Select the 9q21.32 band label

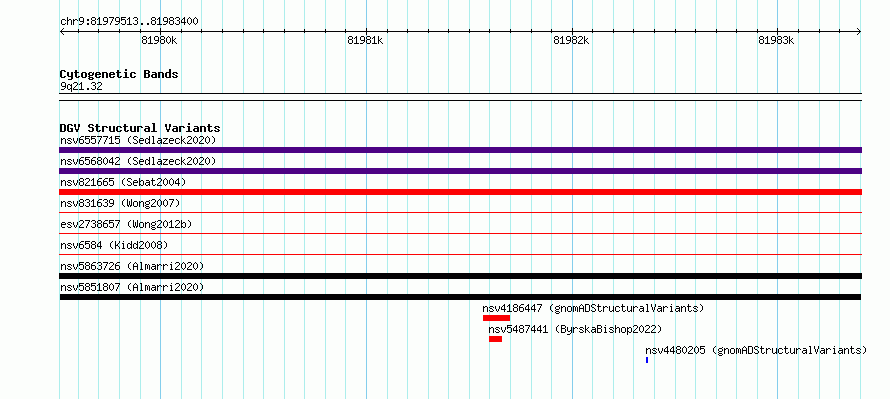point(81,87)
